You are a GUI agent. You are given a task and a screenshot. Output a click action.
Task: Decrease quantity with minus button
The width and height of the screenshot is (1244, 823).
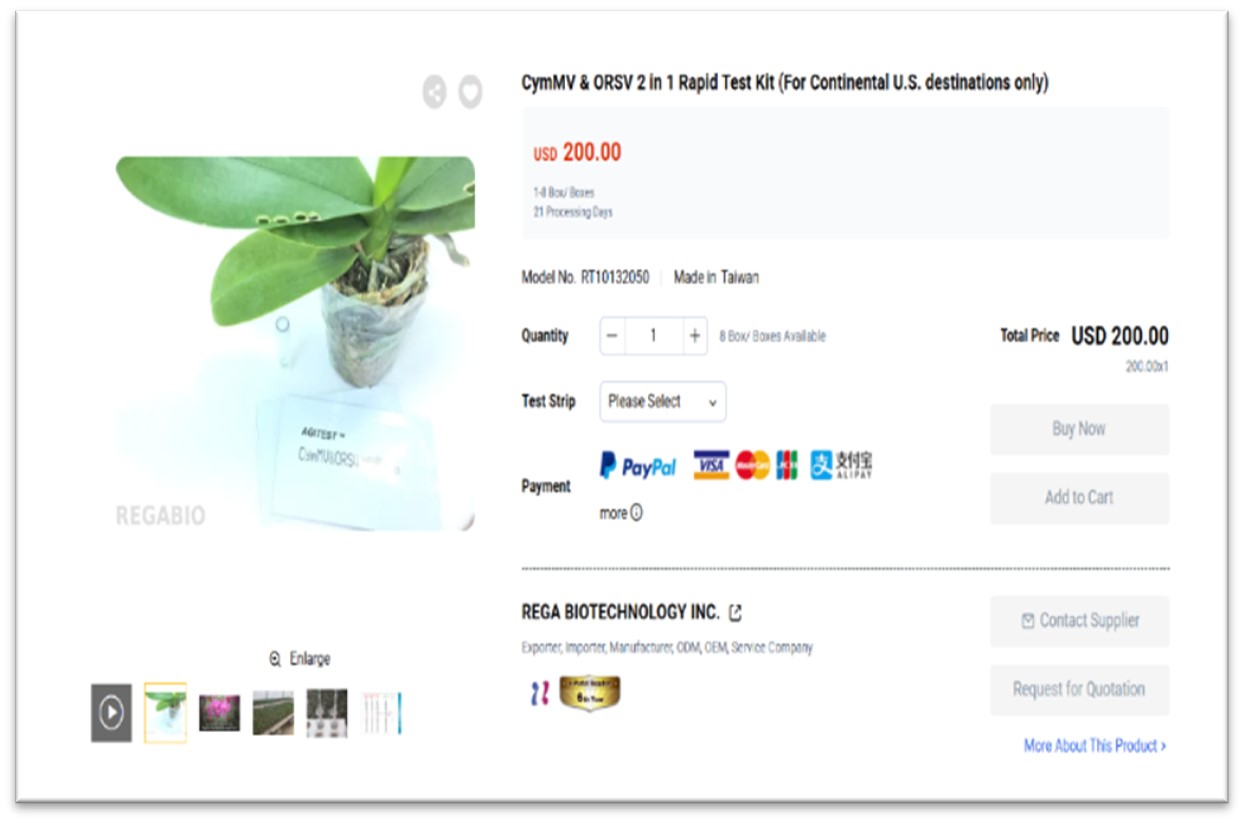click(613, 336)
